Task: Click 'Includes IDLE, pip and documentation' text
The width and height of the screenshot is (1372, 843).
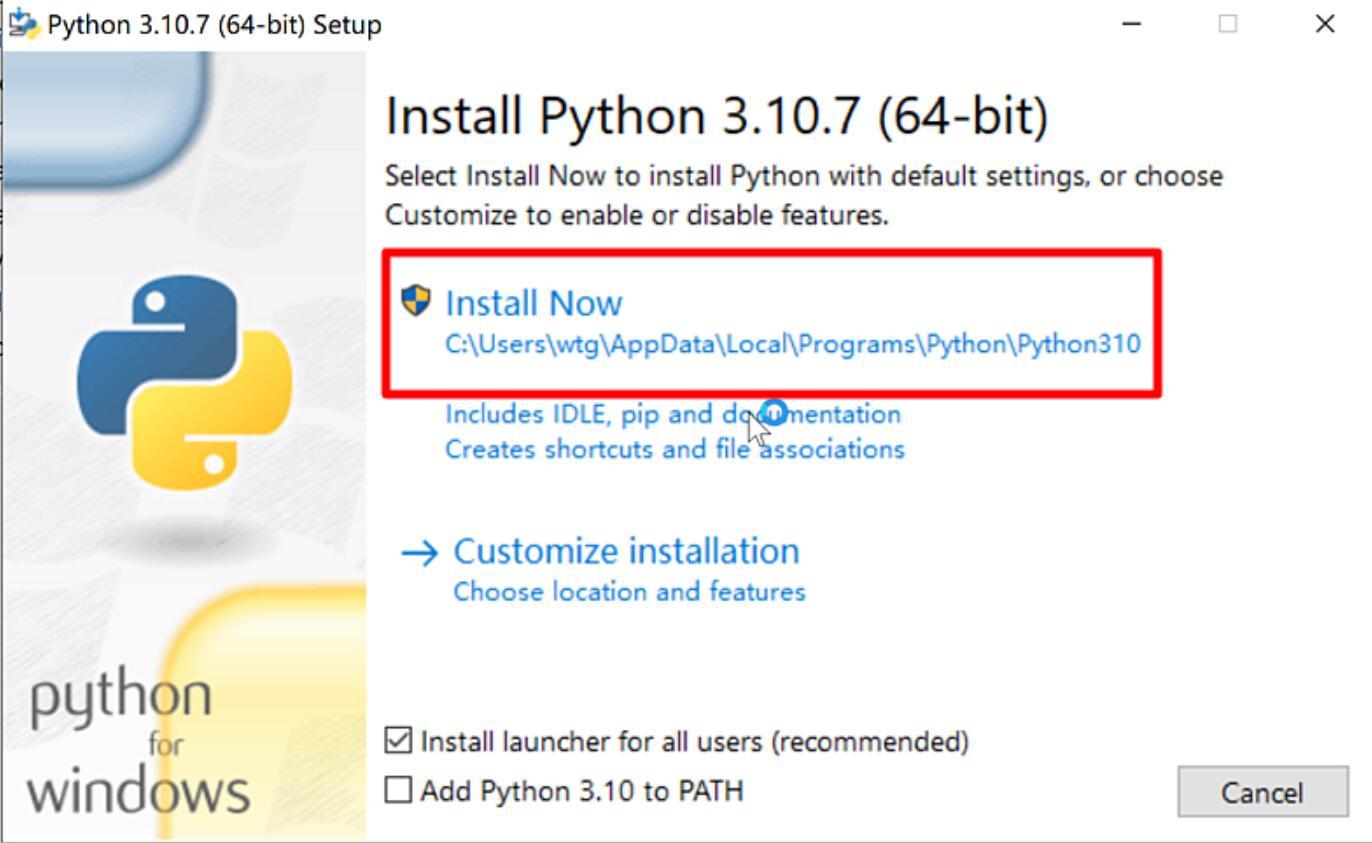Action: 673,414
